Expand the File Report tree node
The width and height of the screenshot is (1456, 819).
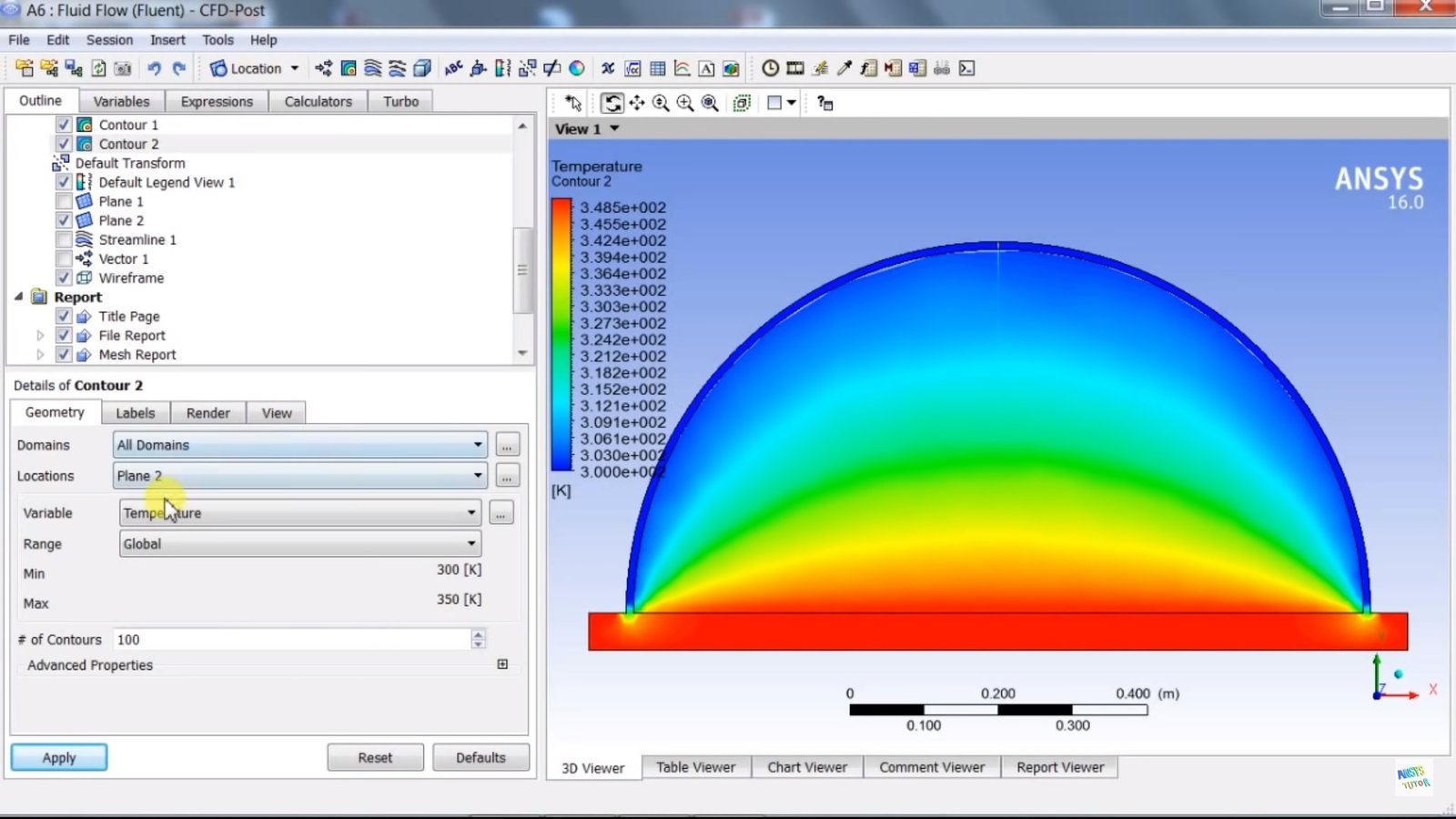click(40, 335)
